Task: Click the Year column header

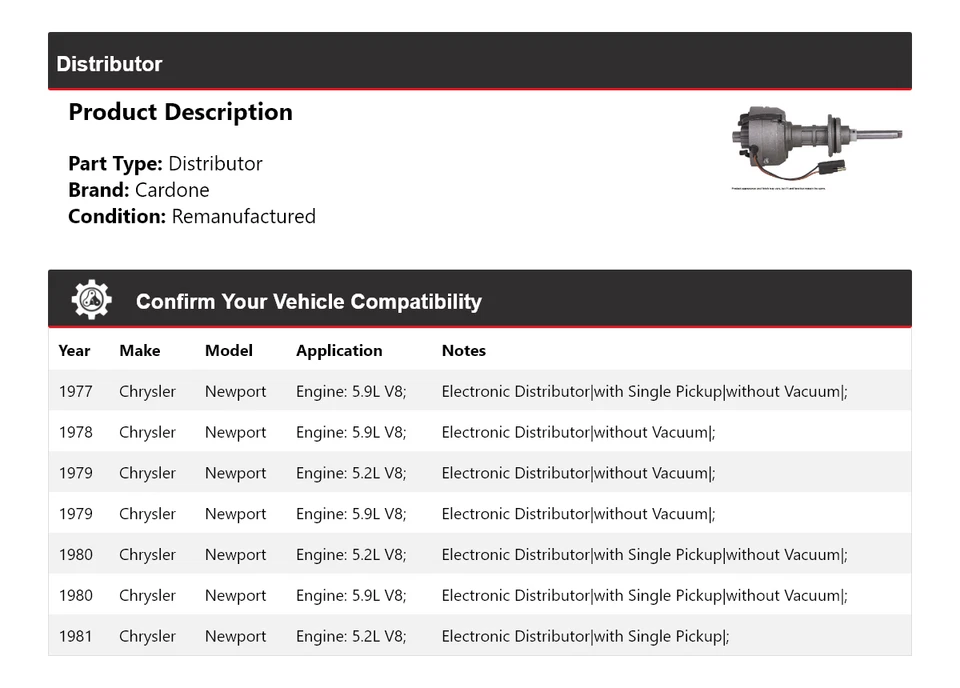Action: [74, 351]
